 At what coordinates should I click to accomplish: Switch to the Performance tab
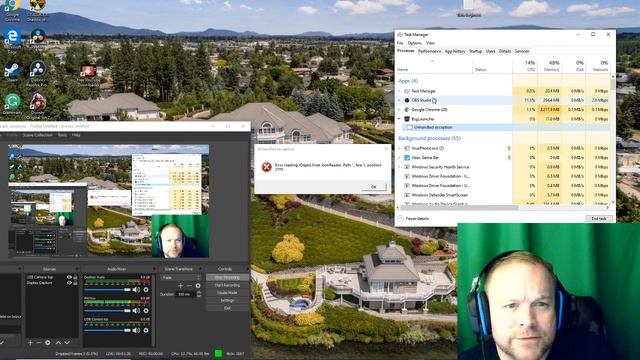[x=429, y=51]
